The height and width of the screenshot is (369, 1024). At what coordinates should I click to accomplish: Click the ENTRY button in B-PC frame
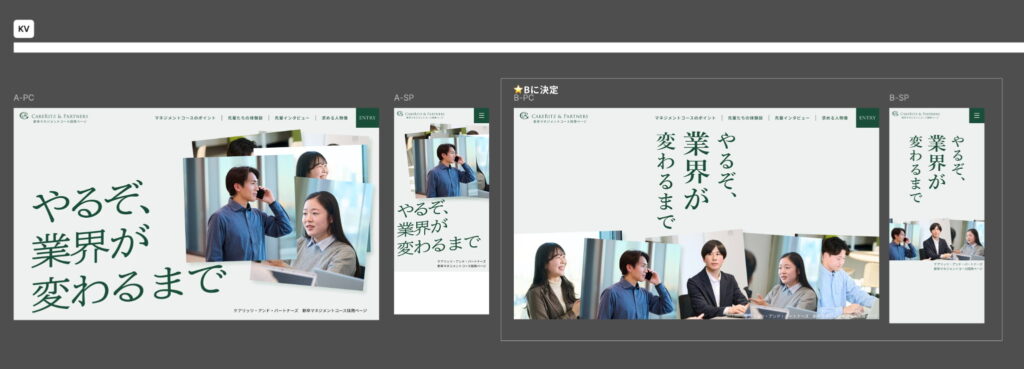click(x=867, y=118)
